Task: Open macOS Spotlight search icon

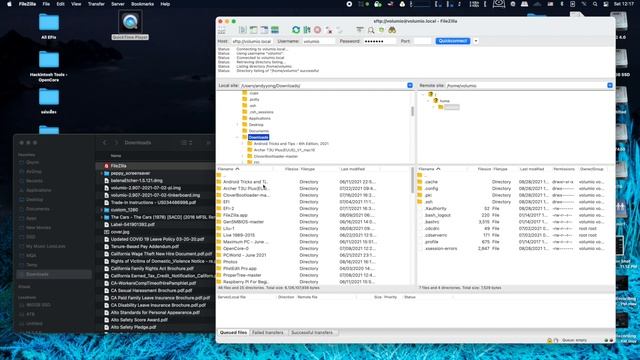Action: pos(595,4)
